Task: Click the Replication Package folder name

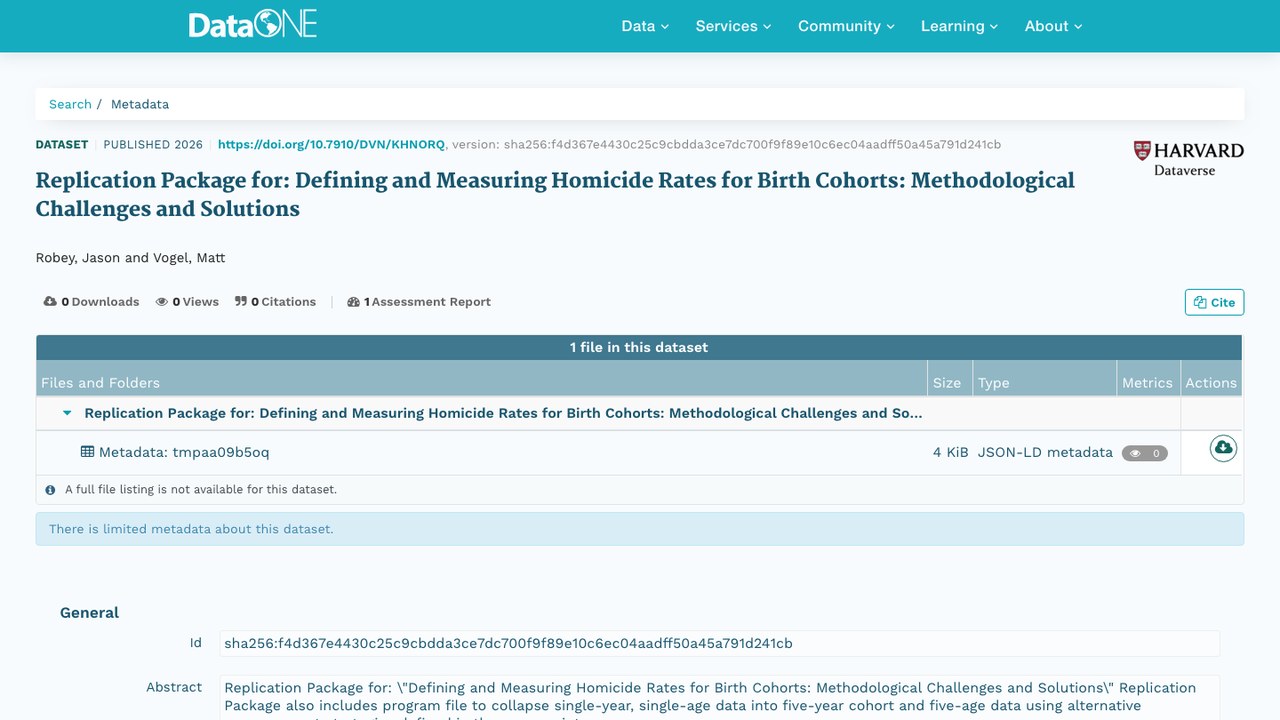Action: point(503,413)
